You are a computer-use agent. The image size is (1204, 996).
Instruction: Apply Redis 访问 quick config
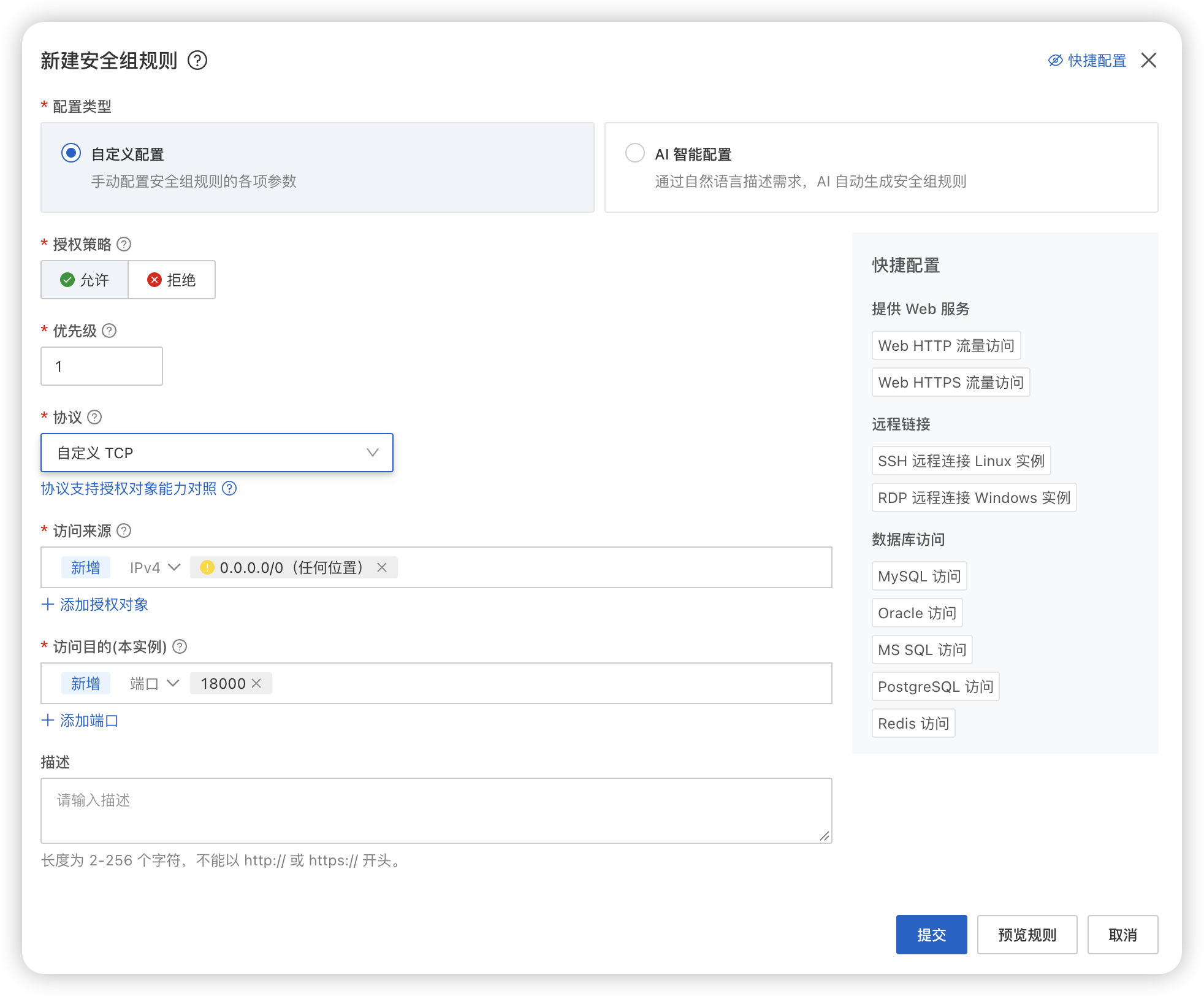tap(913, 724)
